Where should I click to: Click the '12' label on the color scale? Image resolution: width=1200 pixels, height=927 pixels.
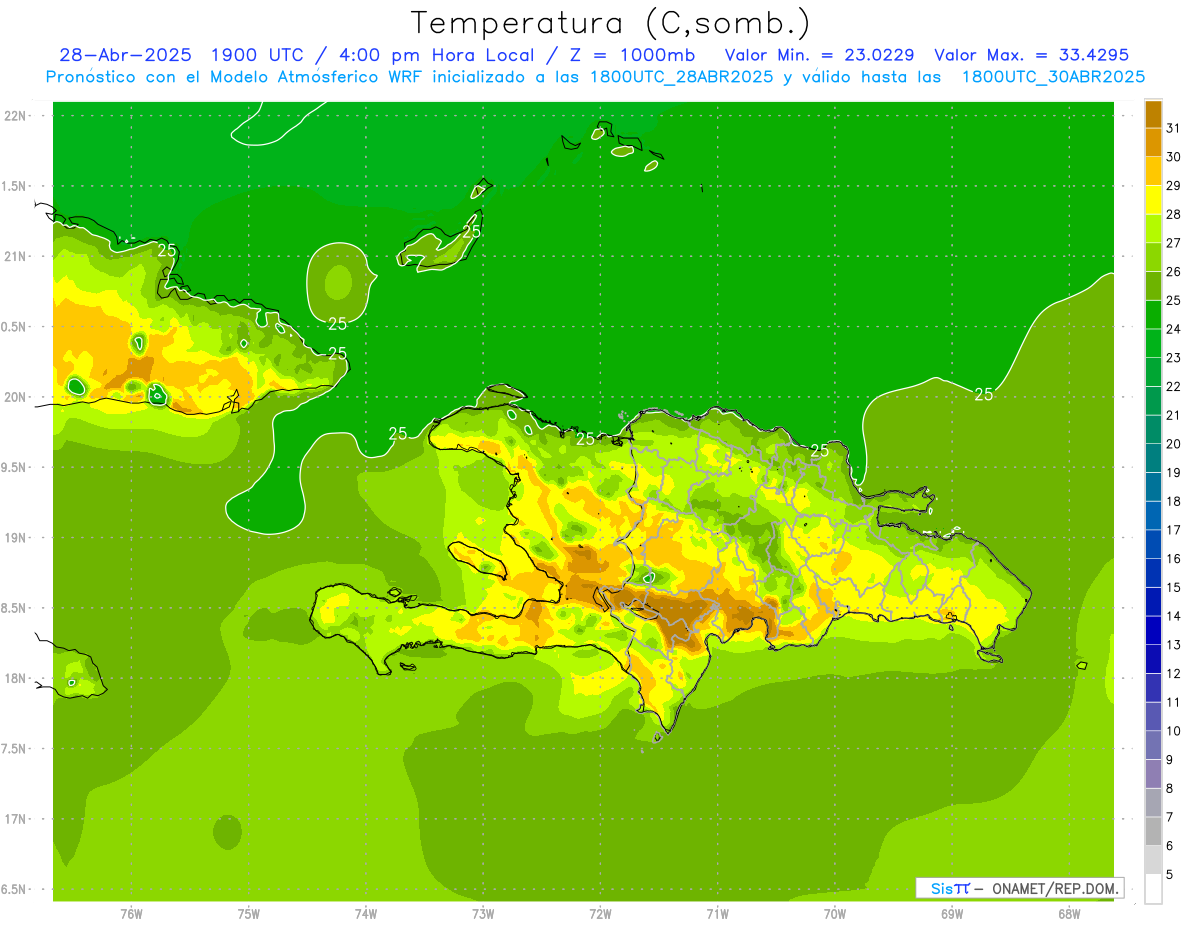1174,673
